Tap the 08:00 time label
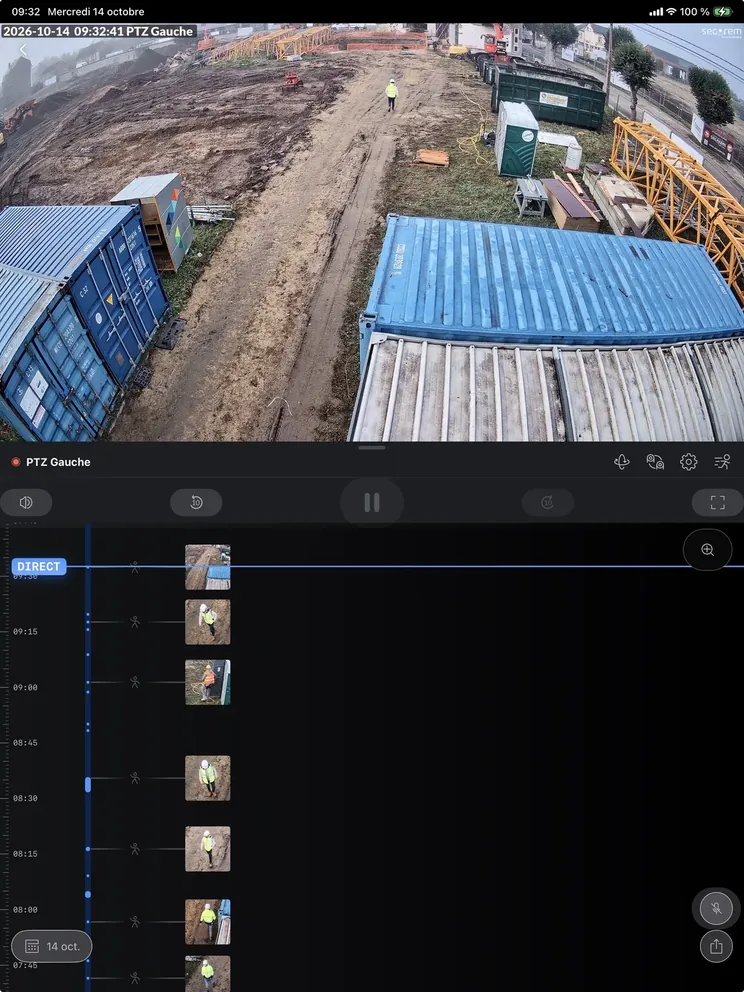Viewport: 744px width, 992px height. (25, 910)
